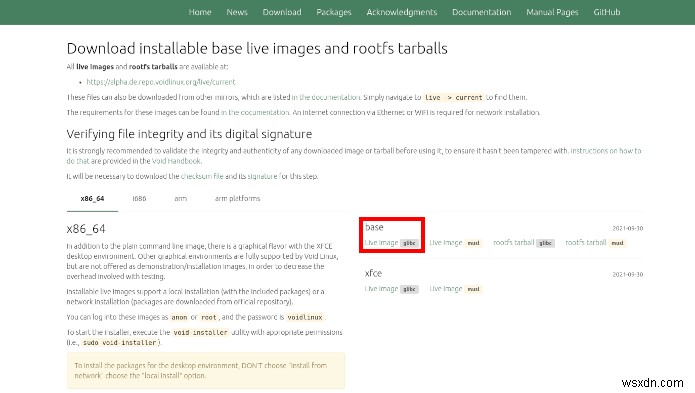
Task: Open the News nav item
Action: [237, 12]
